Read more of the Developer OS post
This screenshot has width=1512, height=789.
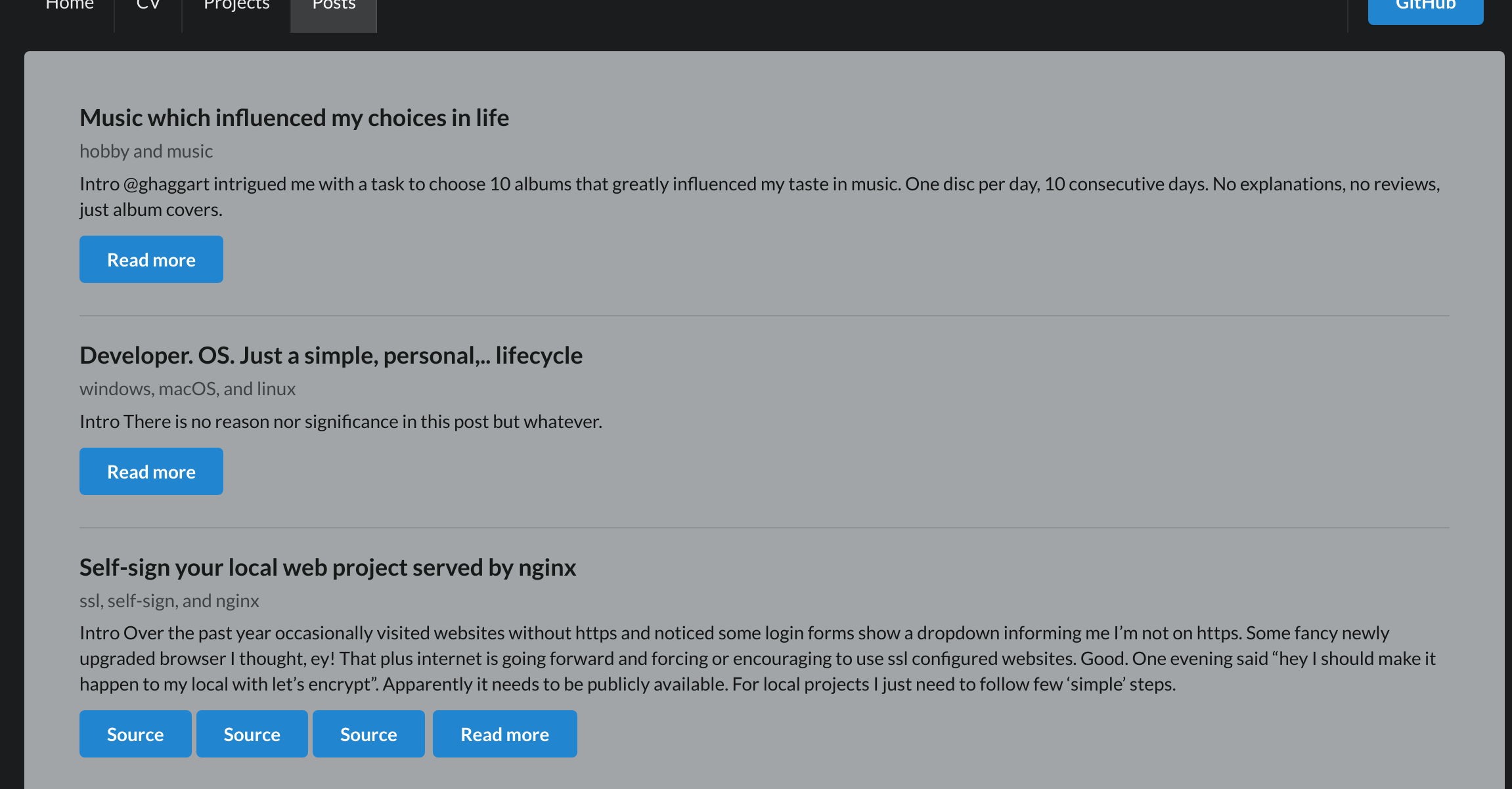151,471
